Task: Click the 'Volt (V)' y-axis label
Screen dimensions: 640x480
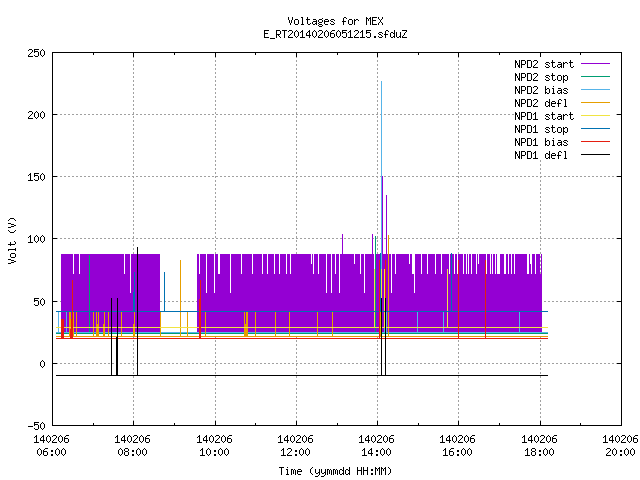Action: [x=12, y=240]
